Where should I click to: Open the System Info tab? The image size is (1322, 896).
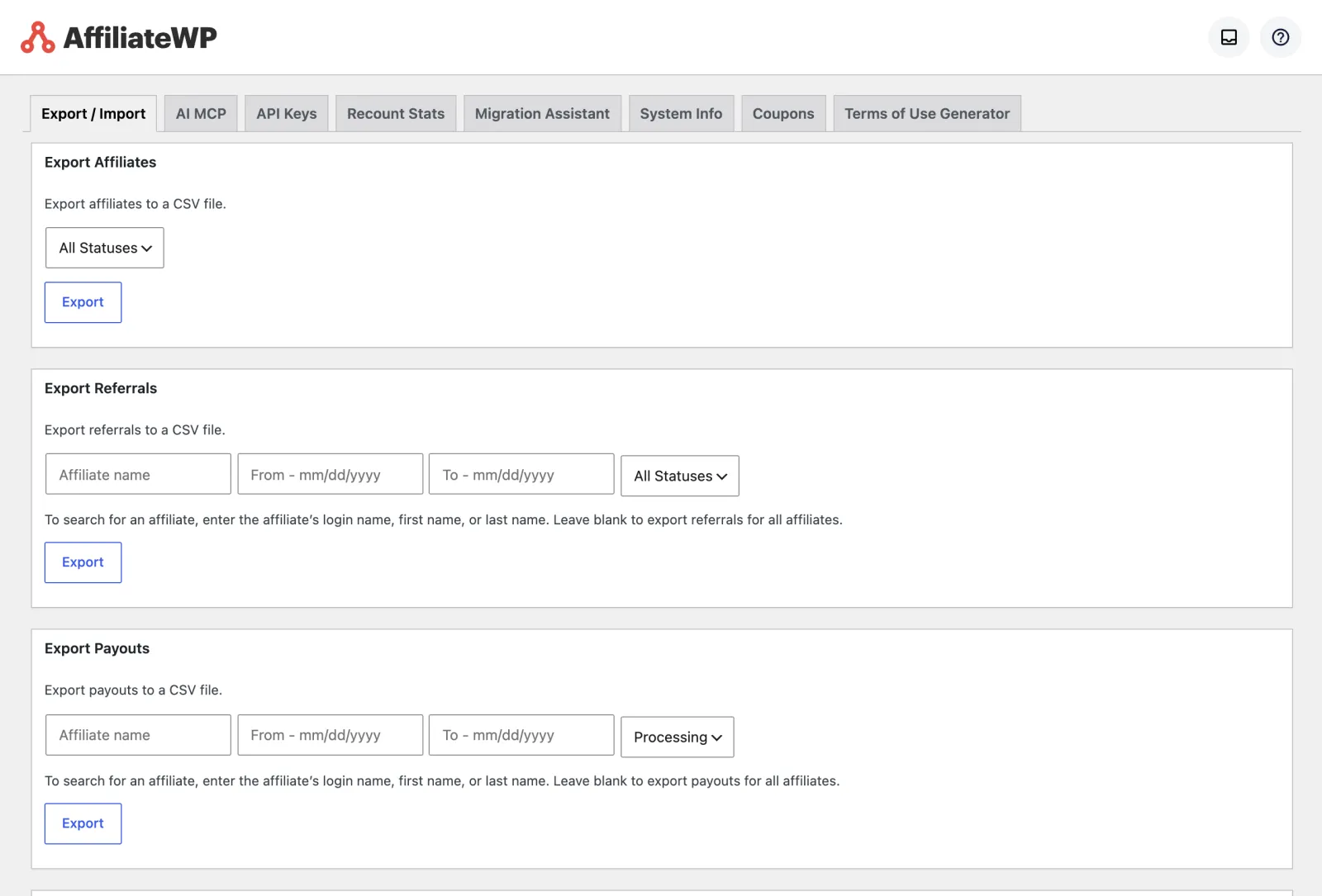pos(681,114)
